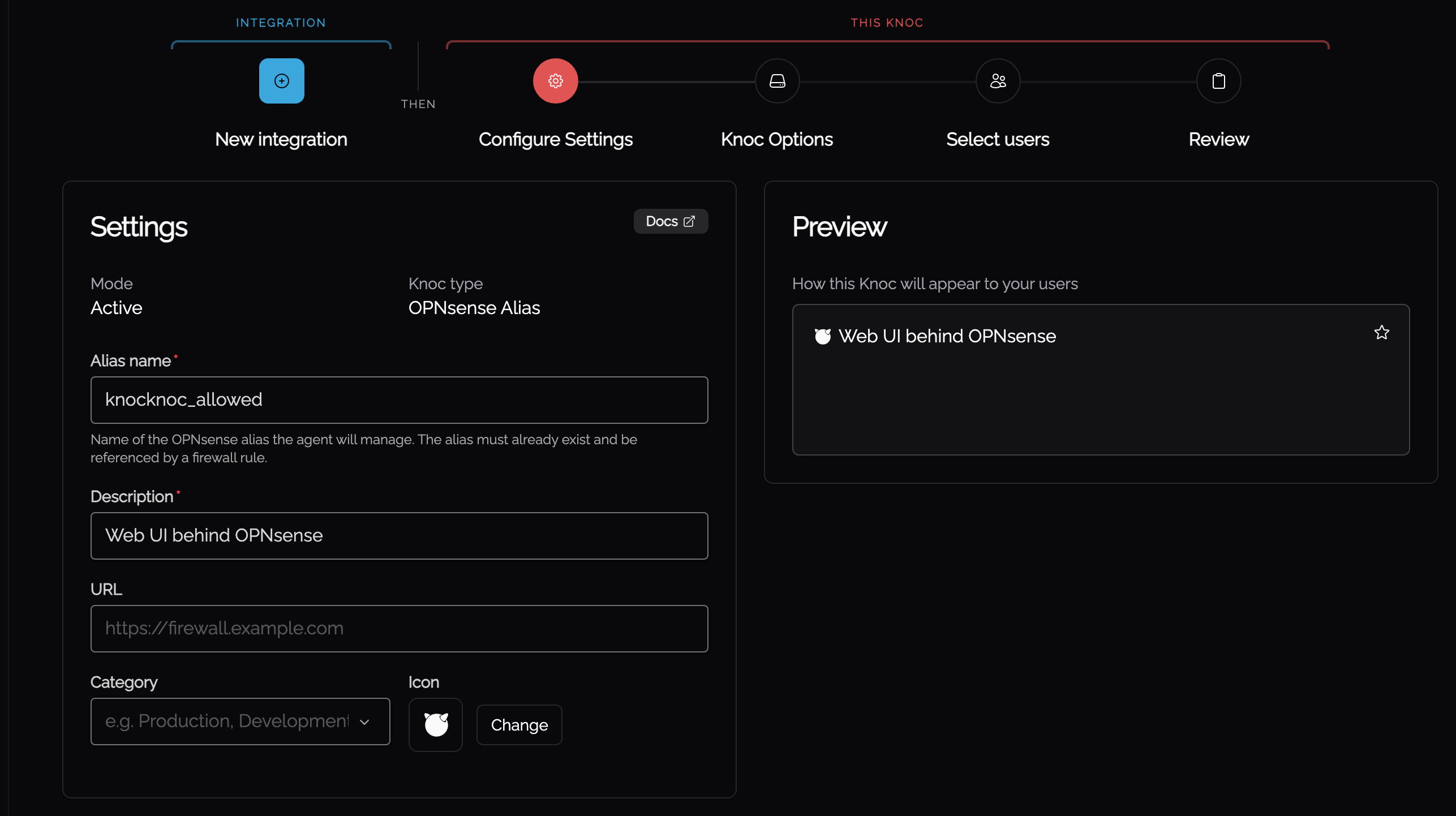The image size is (1456, 816).
Task: Click the alias help text about firewall rule
Action: pos(363,448)
